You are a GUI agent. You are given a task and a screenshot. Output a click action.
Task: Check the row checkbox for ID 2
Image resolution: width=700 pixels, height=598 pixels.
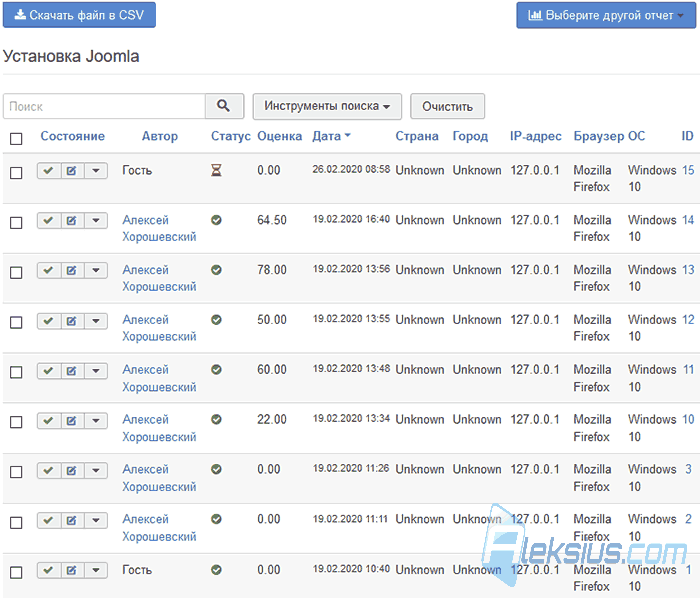pyautogui.click(x=16, y=523)
